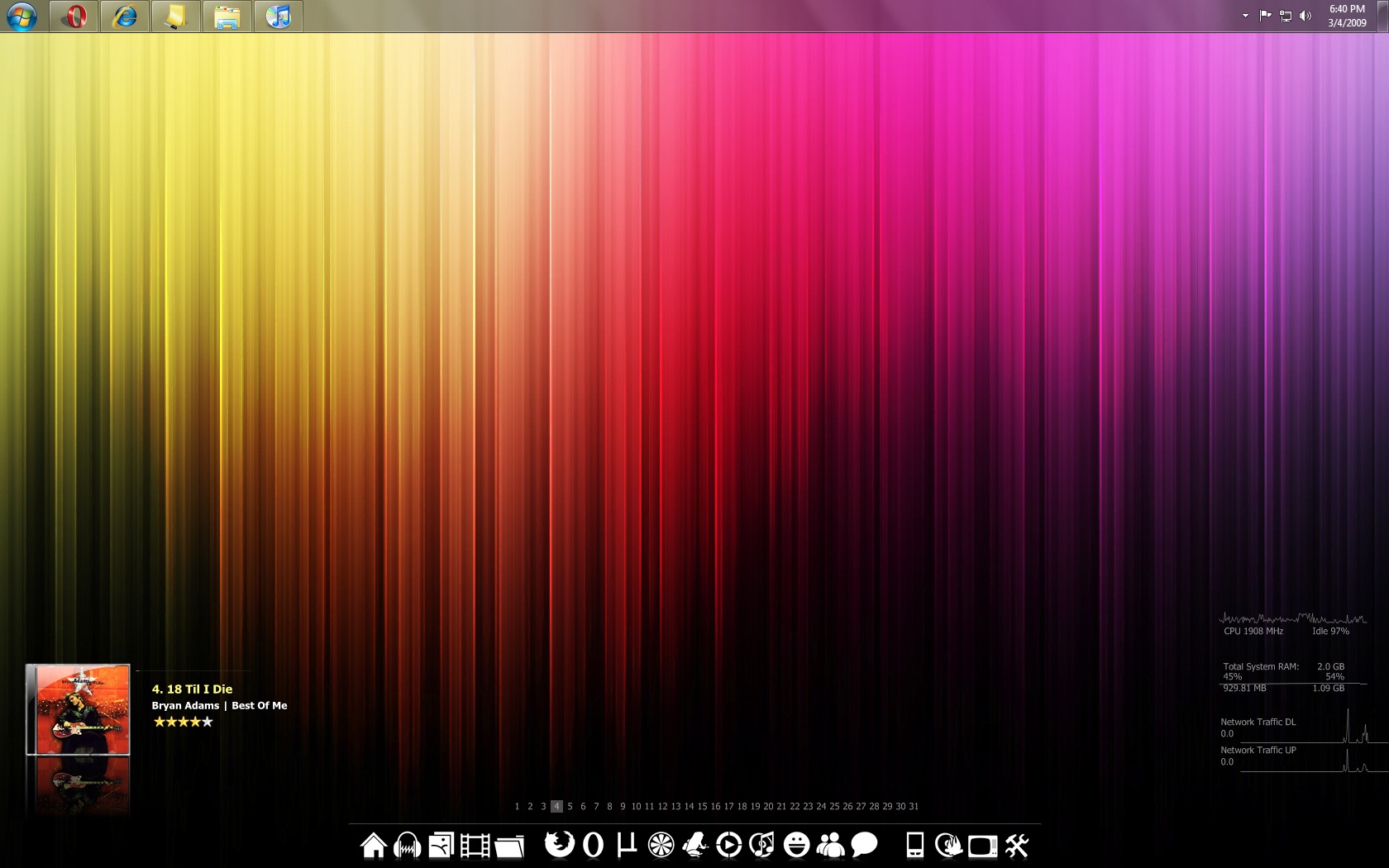Click the headphones icon in the dock
1389x868 pixels.
tap(408, 845)
